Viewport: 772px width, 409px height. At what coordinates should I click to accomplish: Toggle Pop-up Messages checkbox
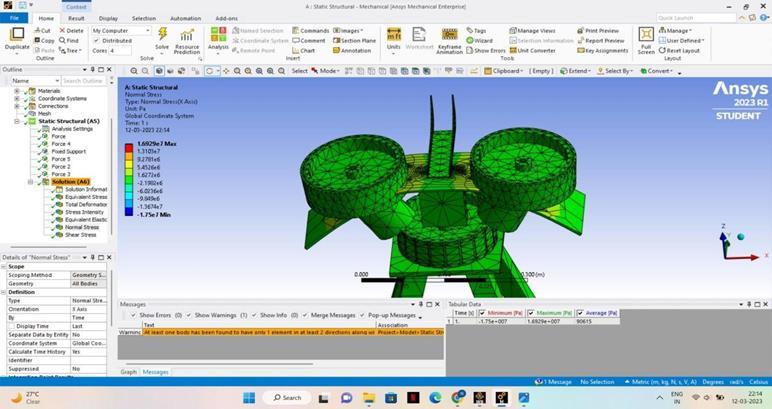pyautogui.click(x=362, y=315)
